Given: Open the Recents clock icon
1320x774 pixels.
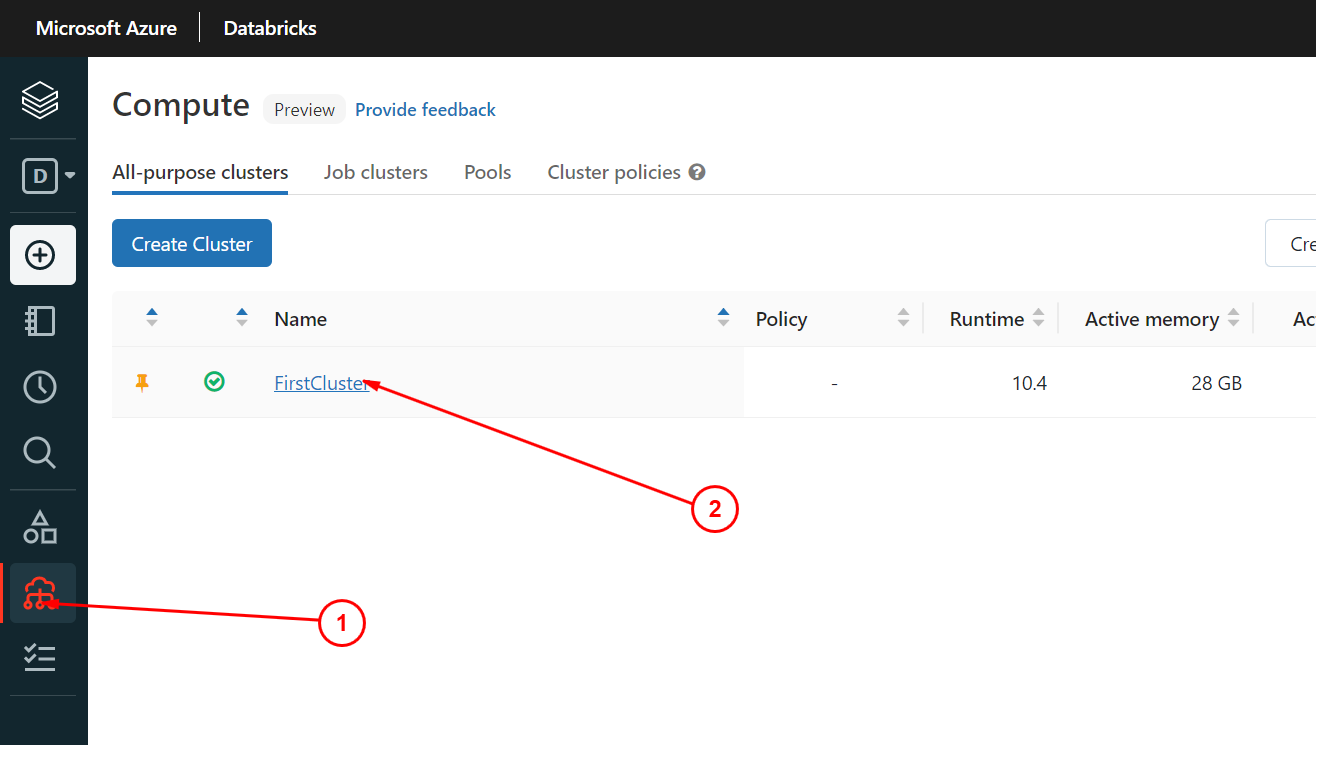Looking at the screenshot, I should tap(40, 387).
